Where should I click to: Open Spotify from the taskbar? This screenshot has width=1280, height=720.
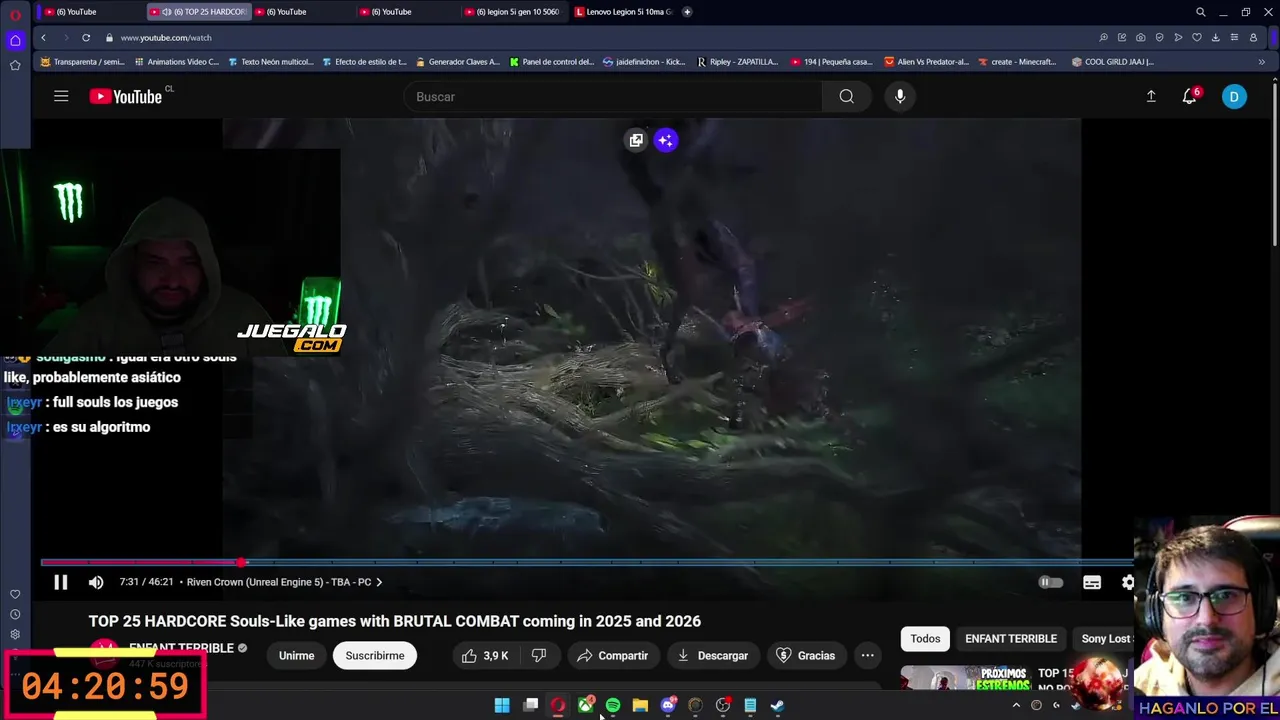(613, 705)
